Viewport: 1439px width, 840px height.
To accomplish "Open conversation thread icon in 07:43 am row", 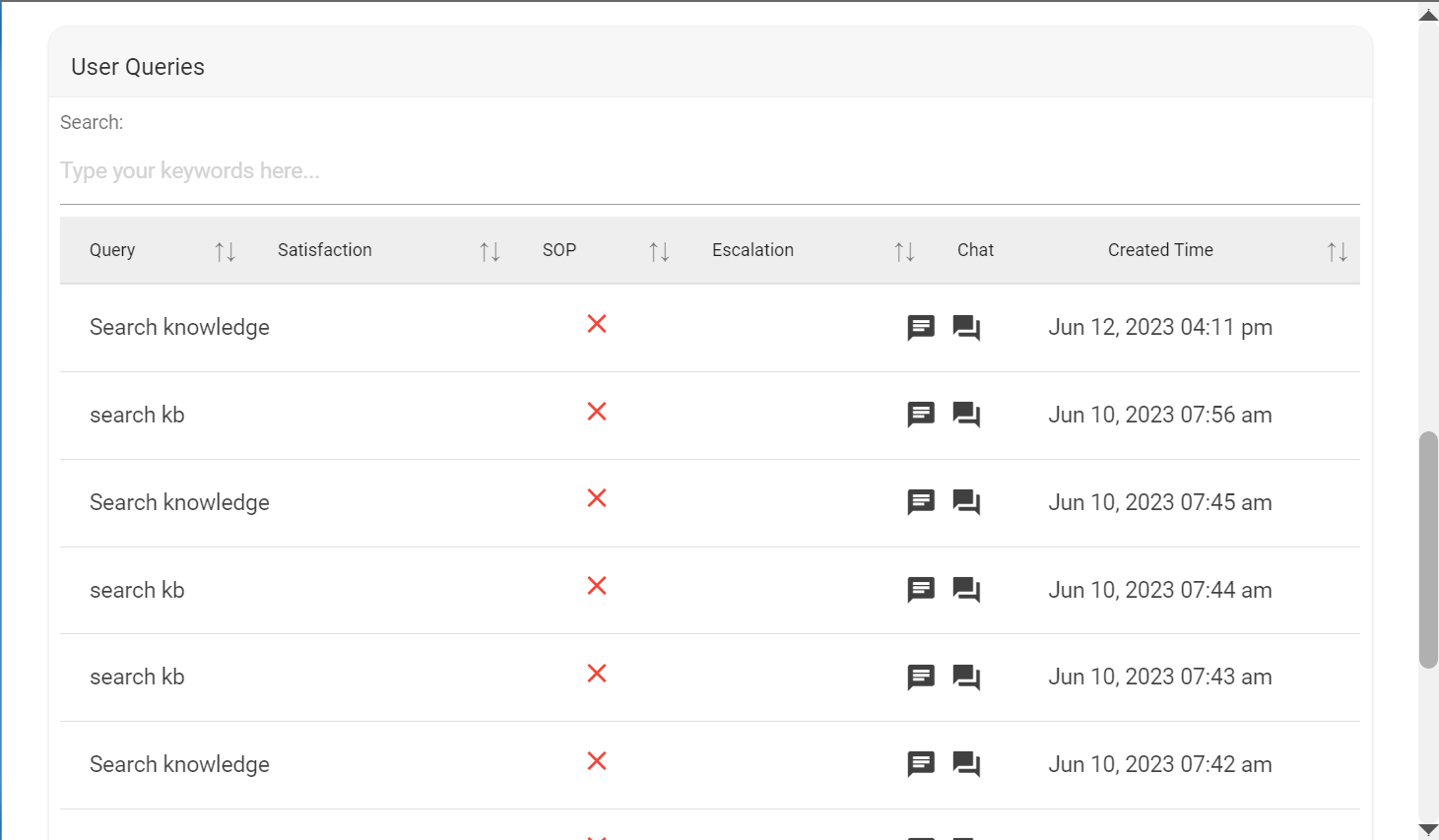I will (966, 678).
